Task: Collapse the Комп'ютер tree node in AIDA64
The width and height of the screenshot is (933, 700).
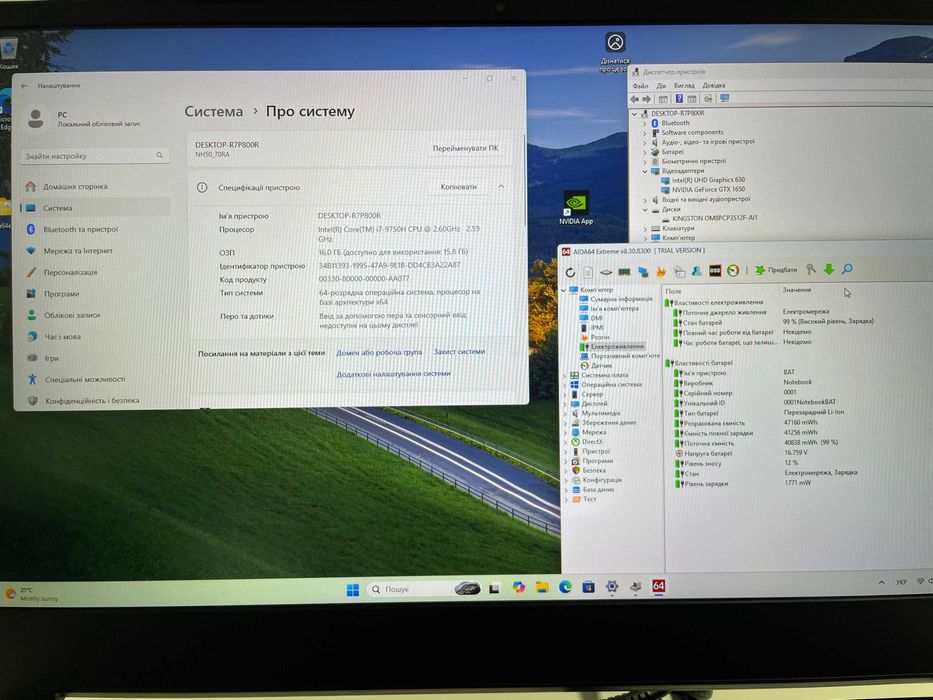Action: pyautogui.click(x=563, y=290)
